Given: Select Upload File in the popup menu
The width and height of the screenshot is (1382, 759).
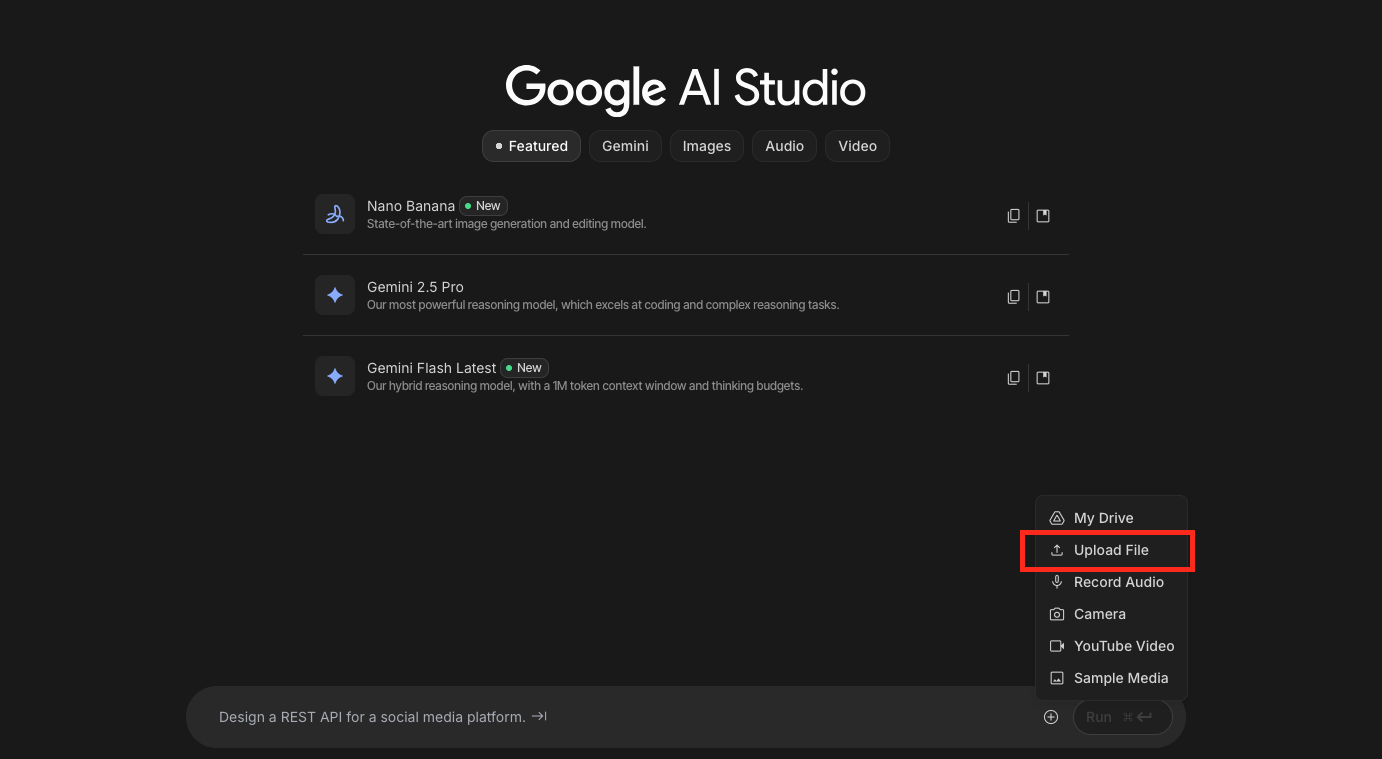Looking at the screenshot, I should point(1110,550).
